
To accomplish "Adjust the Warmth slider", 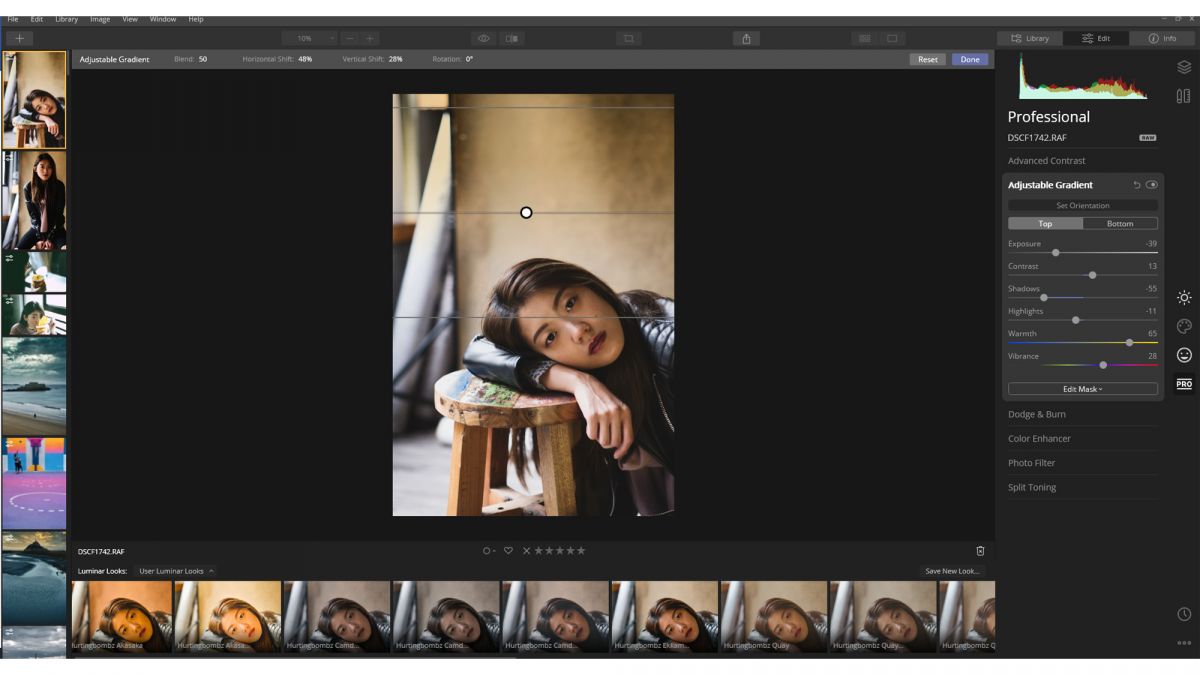I will 1083,342.
